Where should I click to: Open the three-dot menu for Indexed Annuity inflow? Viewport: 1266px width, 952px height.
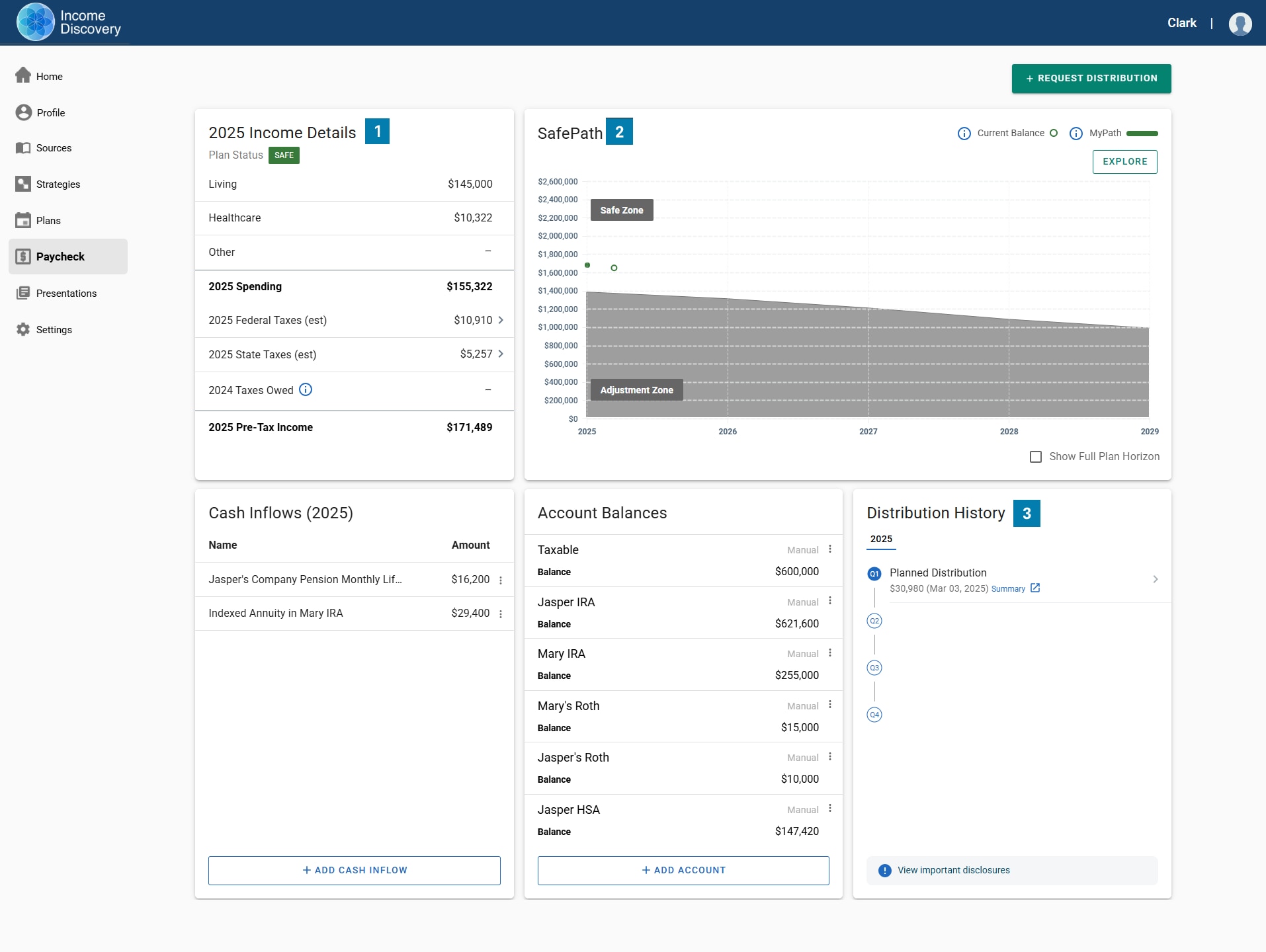(501, 614)
